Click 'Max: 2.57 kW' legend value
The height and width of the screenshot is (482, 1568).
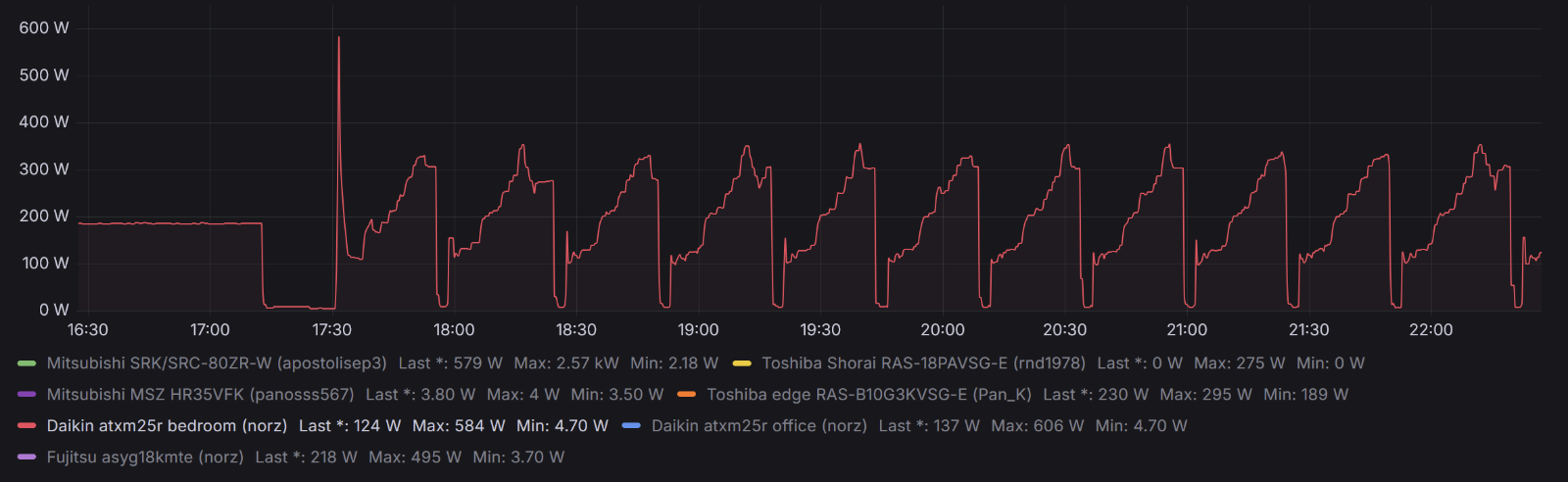click(566, 363)
